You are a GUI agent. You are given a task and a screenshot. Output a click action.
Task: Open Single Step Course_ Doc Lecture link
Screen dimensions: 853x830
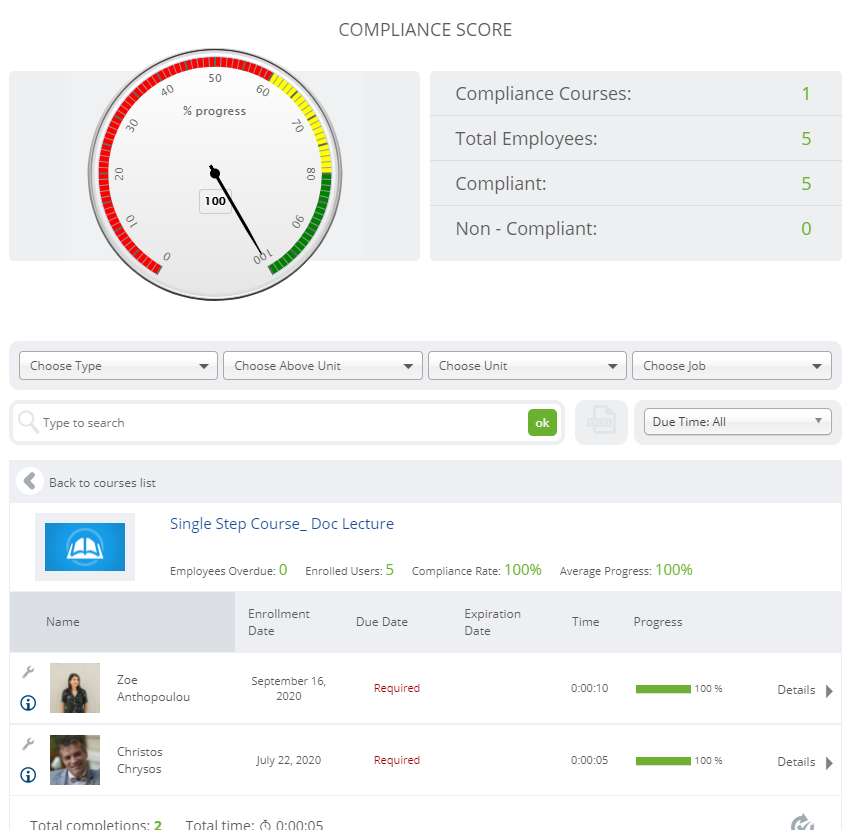282,524
